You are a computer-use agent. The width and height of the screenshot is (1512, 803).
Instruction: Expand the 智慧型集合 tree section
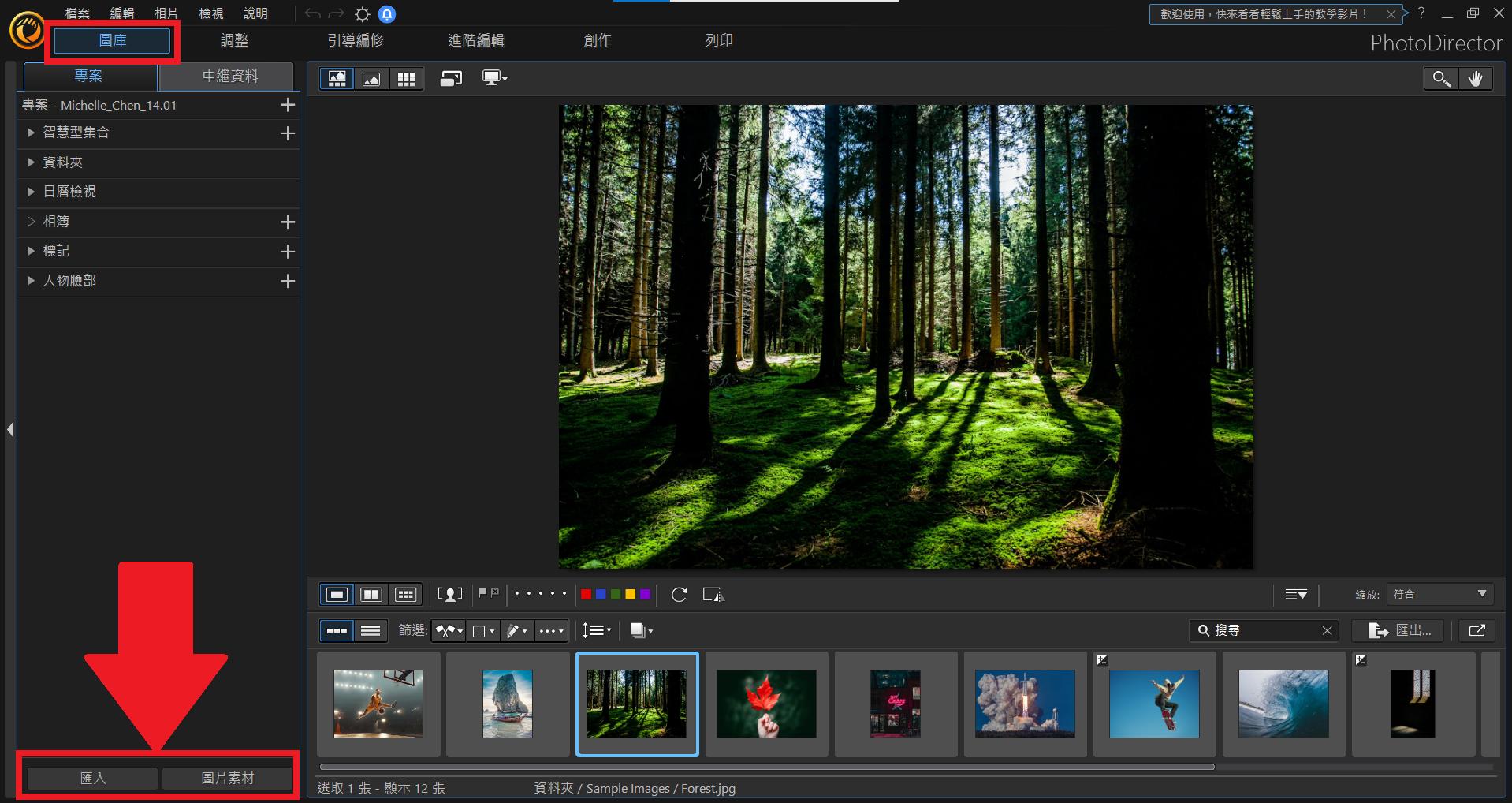(x=31, y=133)
